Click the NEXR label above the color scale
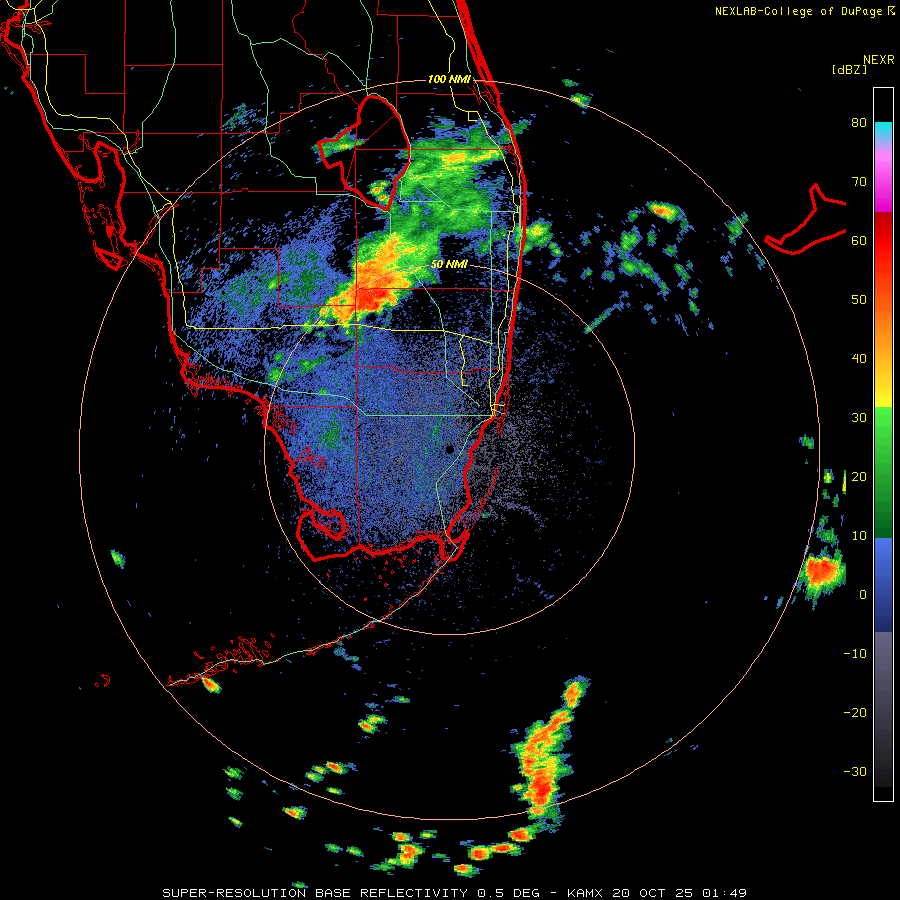Viewport: 900px width, 900px height. click(878, 60)
